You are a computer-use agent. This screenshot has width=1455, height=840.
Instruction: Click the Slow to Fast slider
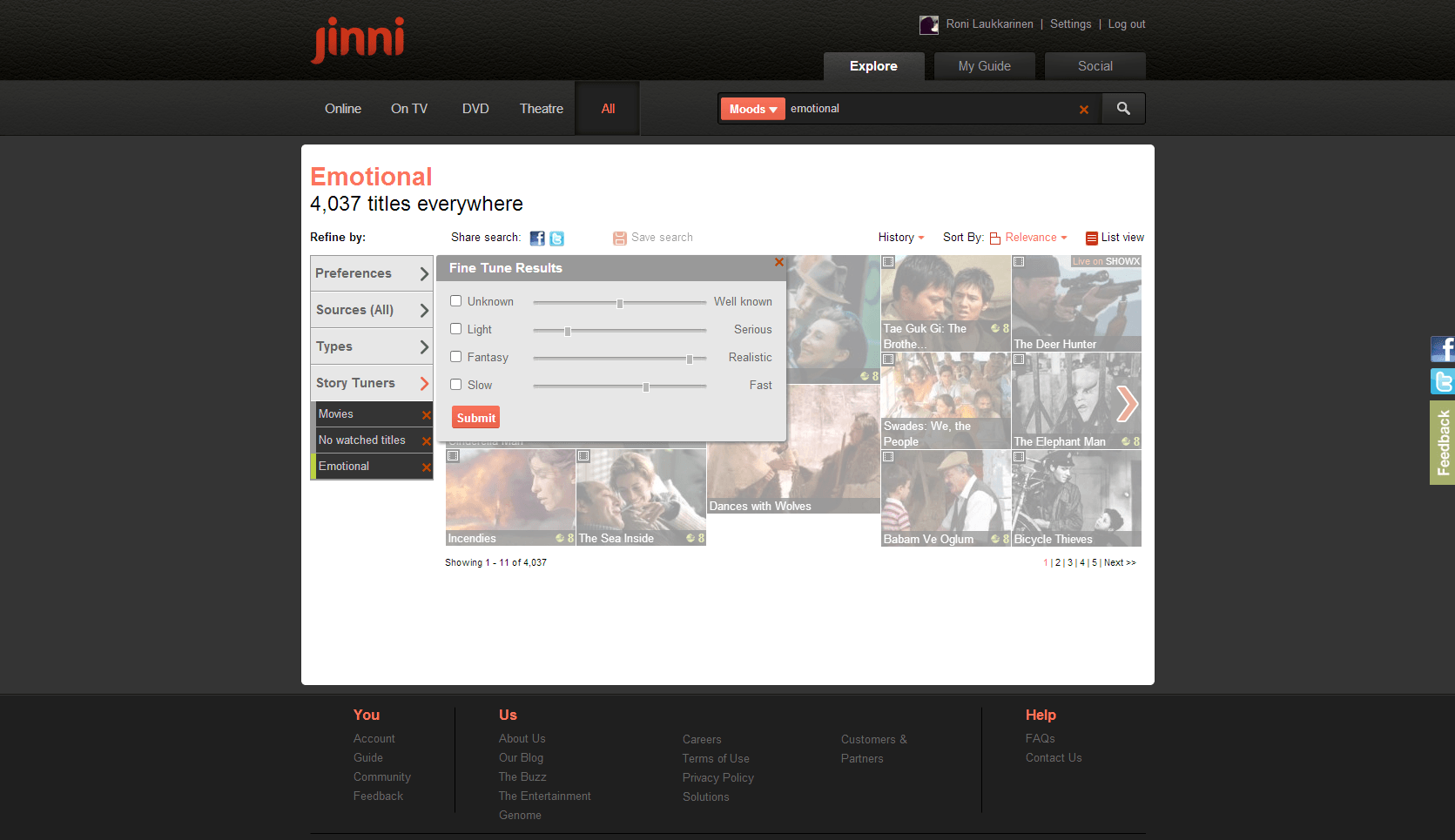tap(619, 386)
